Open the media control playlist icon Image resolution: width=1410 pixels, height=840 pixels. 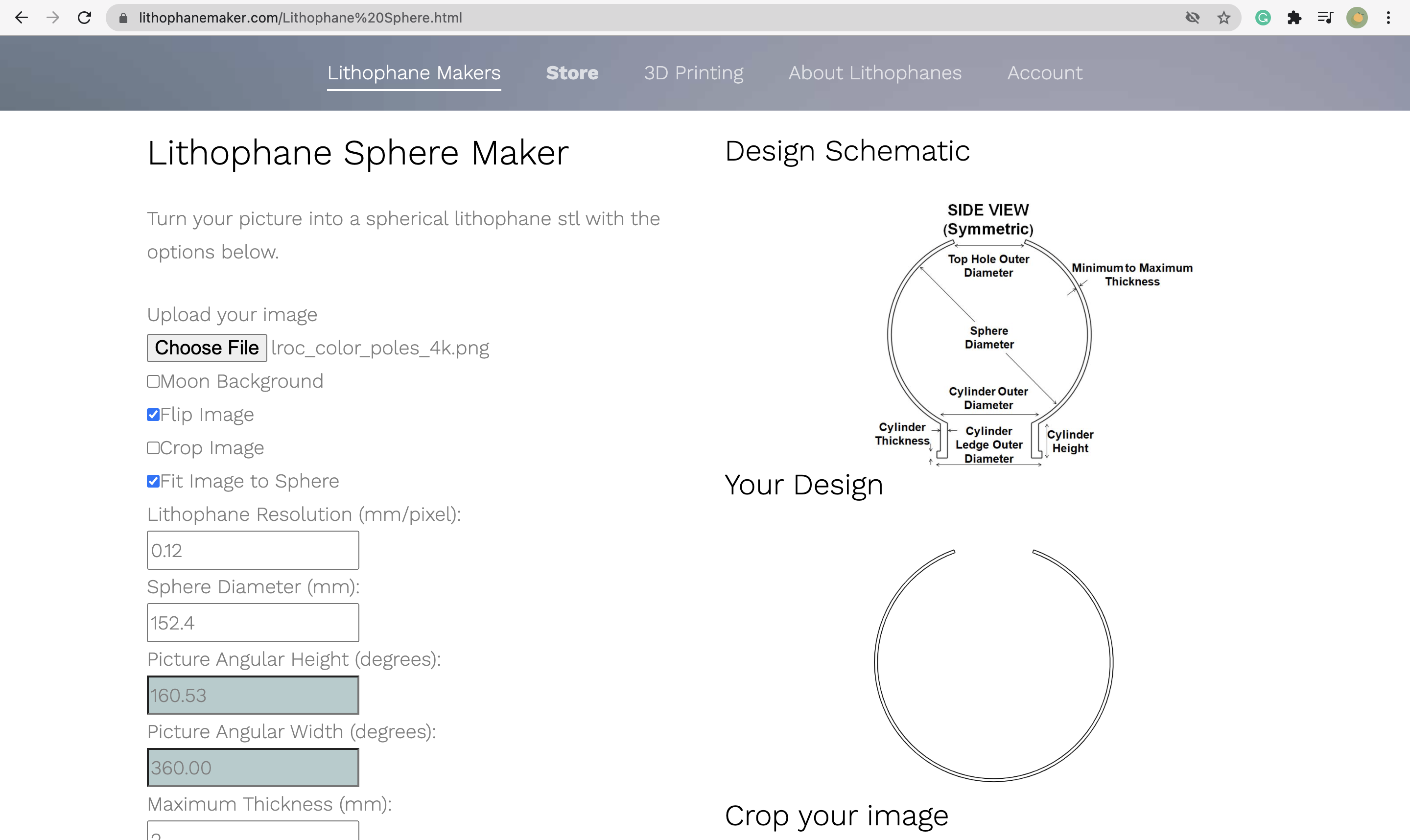pos(1325,18)
